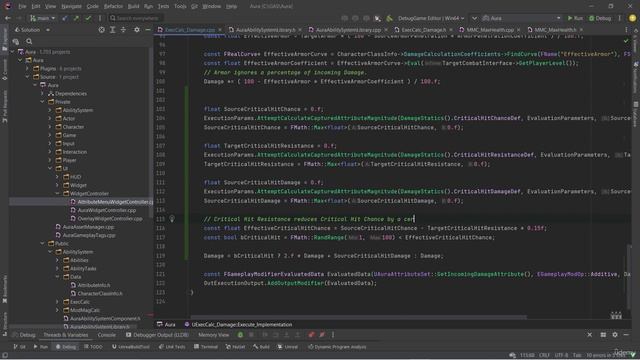The width and height of the screenshot is (640, 360).
Task: Open the Git menu
Action: [194, 6]
